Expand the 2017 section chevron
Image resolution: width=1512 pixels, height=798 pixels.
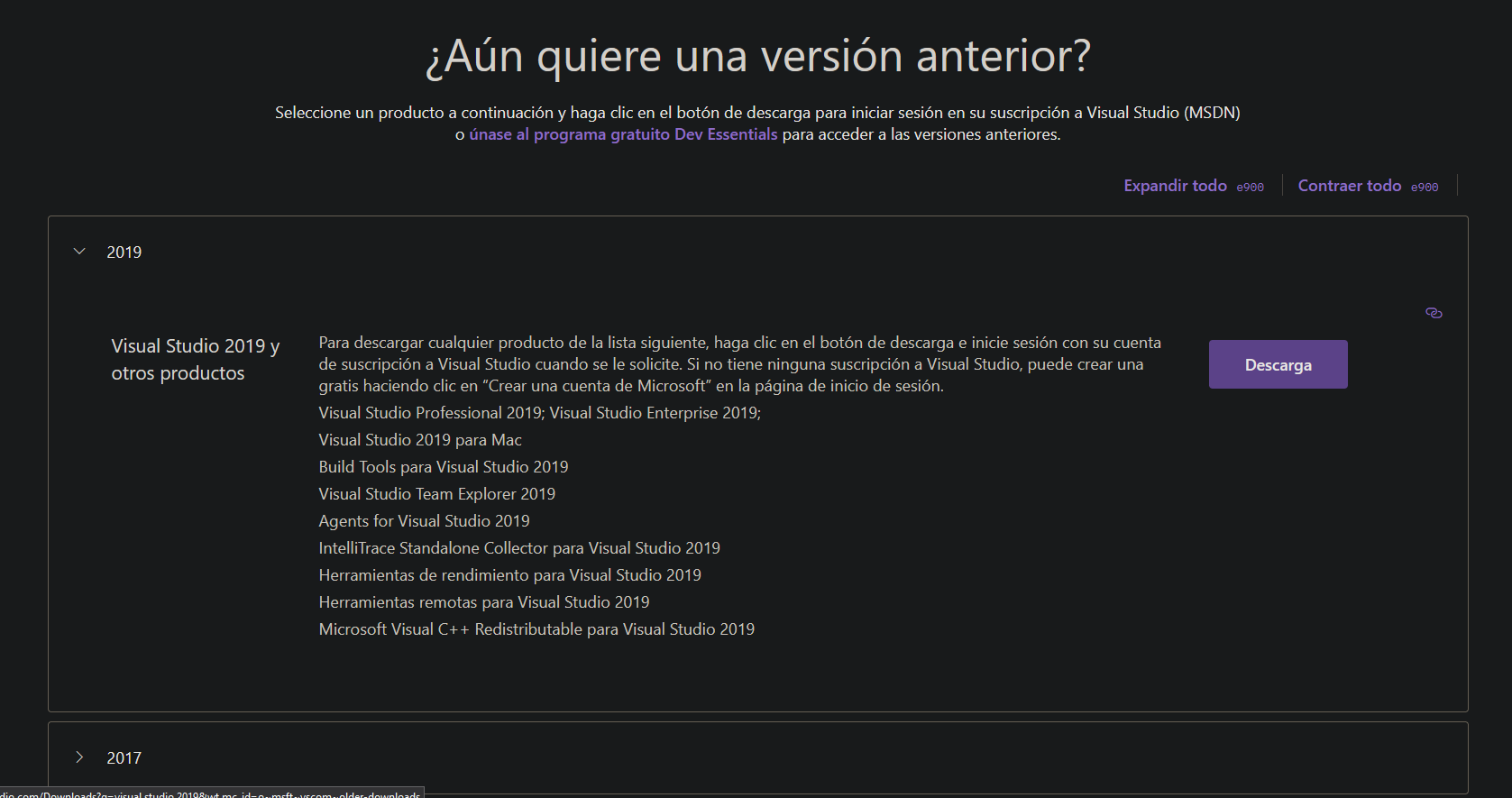click(x=79, y=757)
